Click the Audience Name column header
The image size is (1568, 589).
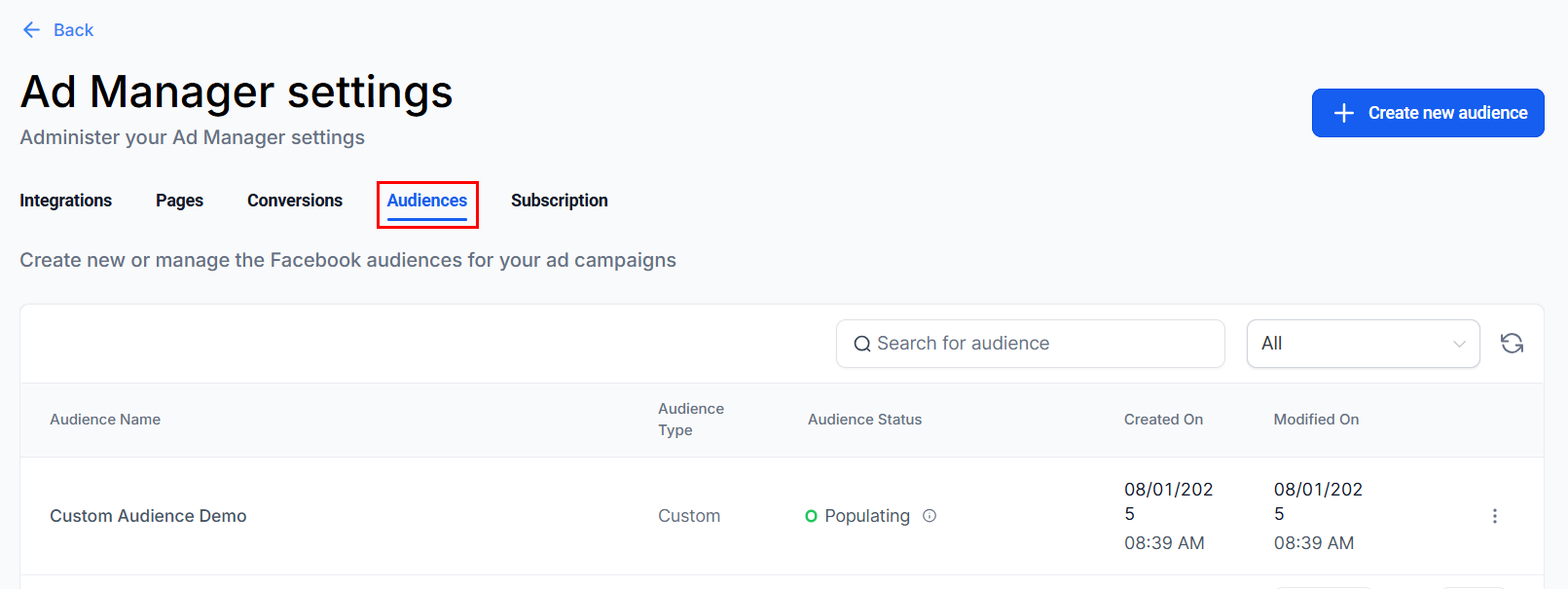(x=105, y=420)
